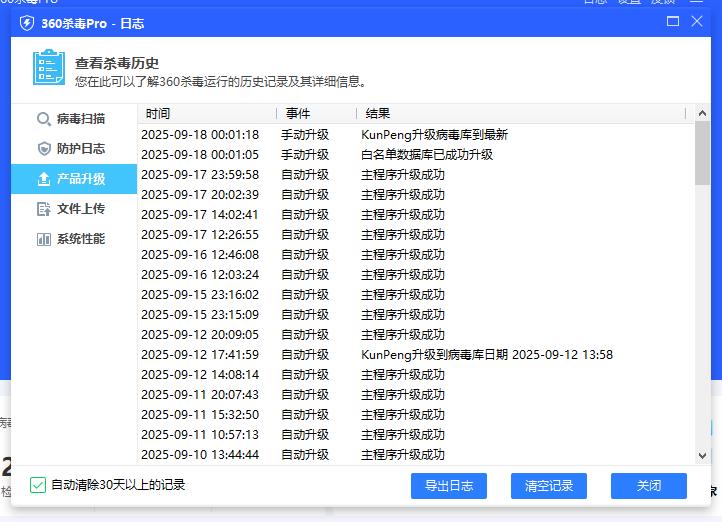Viewport: 722px width, 522px height.
Task: Click result KunPeng升级到病毒库日期 2025-09-12 13:58
Action: click(x=487, y=355)
